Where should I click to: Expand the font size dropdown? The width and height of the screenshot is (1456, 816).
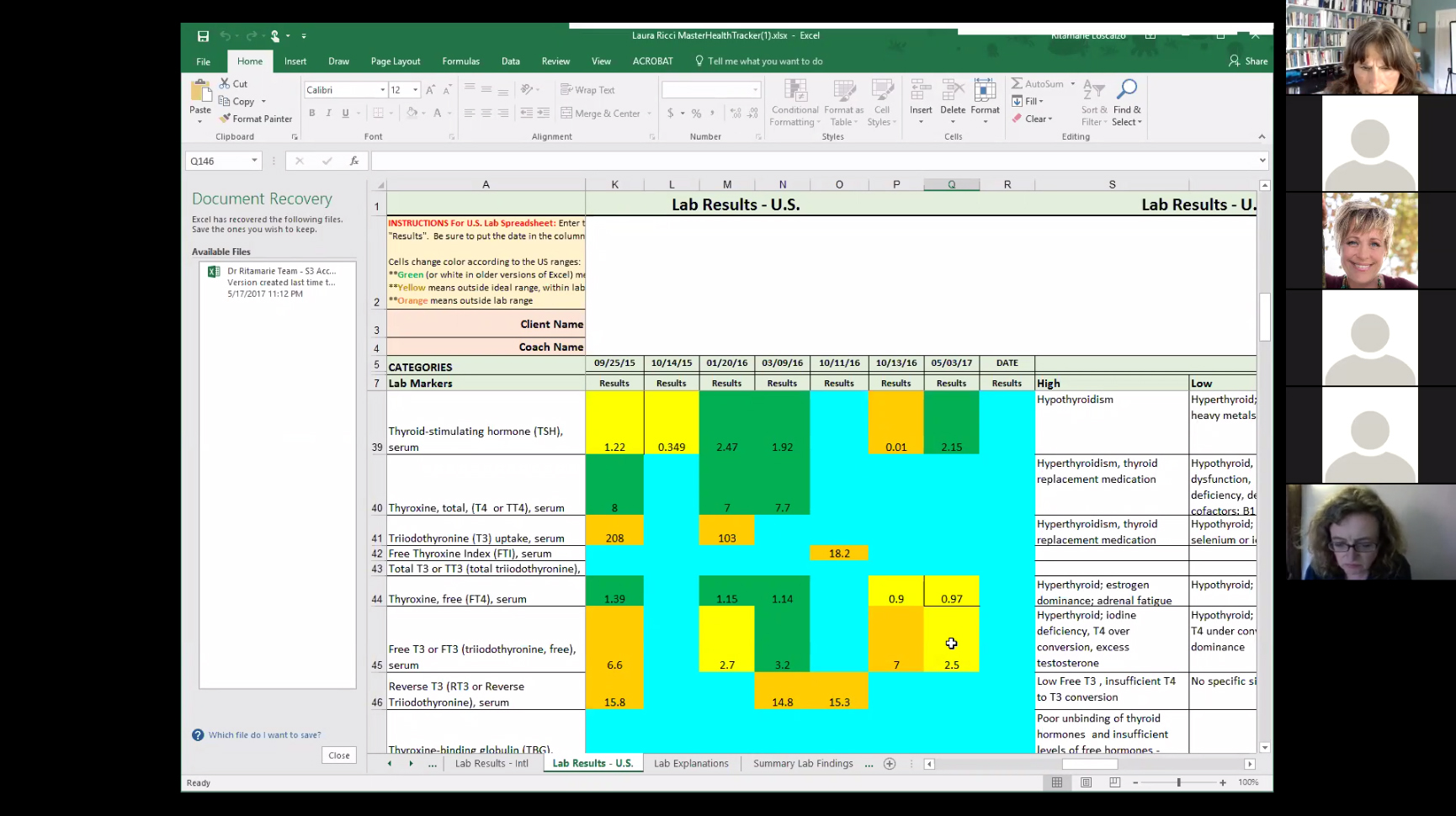(415, 90)
